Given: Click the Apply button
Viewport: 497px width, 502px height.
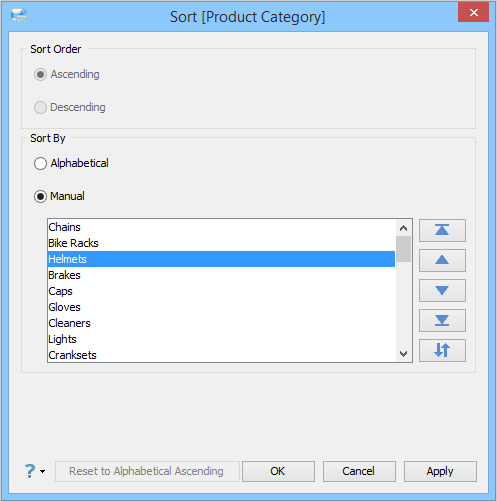Looking at the screenshot, I should coord(440,471).
